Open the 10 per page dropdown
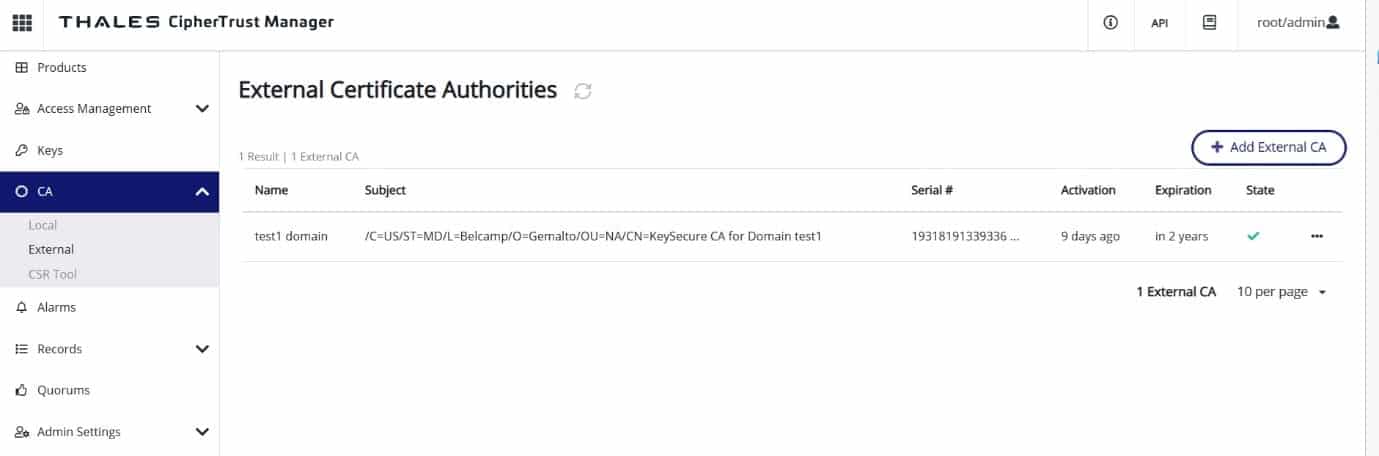Image resolution: width=1379 pixels, height=456 pixels. click(x=1281, y=292)
